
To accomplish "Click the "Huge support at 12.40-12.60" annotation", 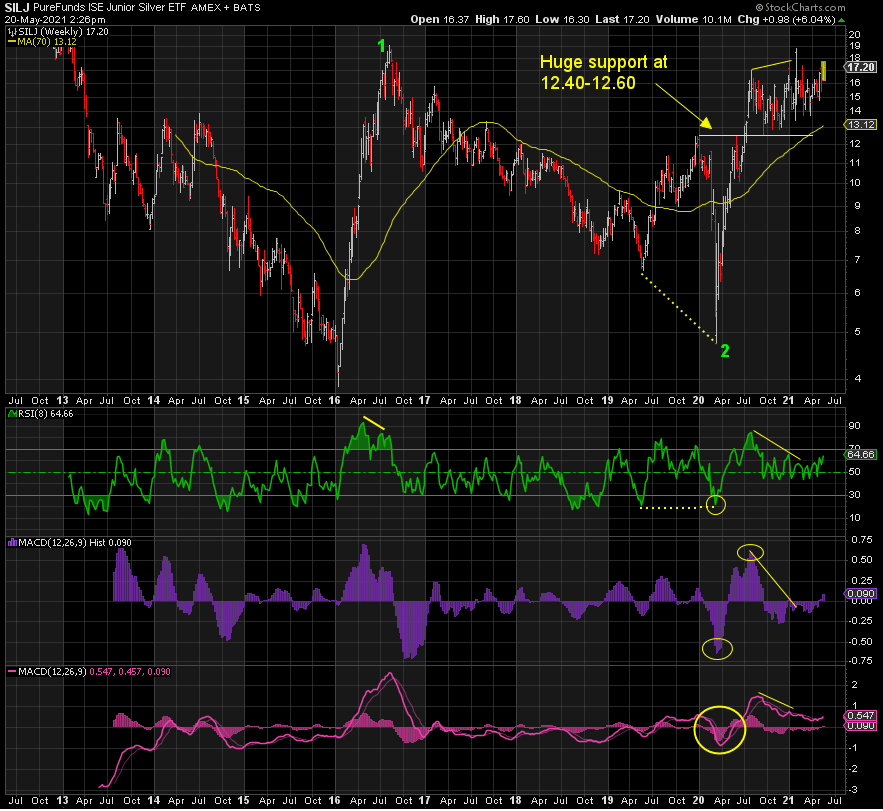I will 604,72.
